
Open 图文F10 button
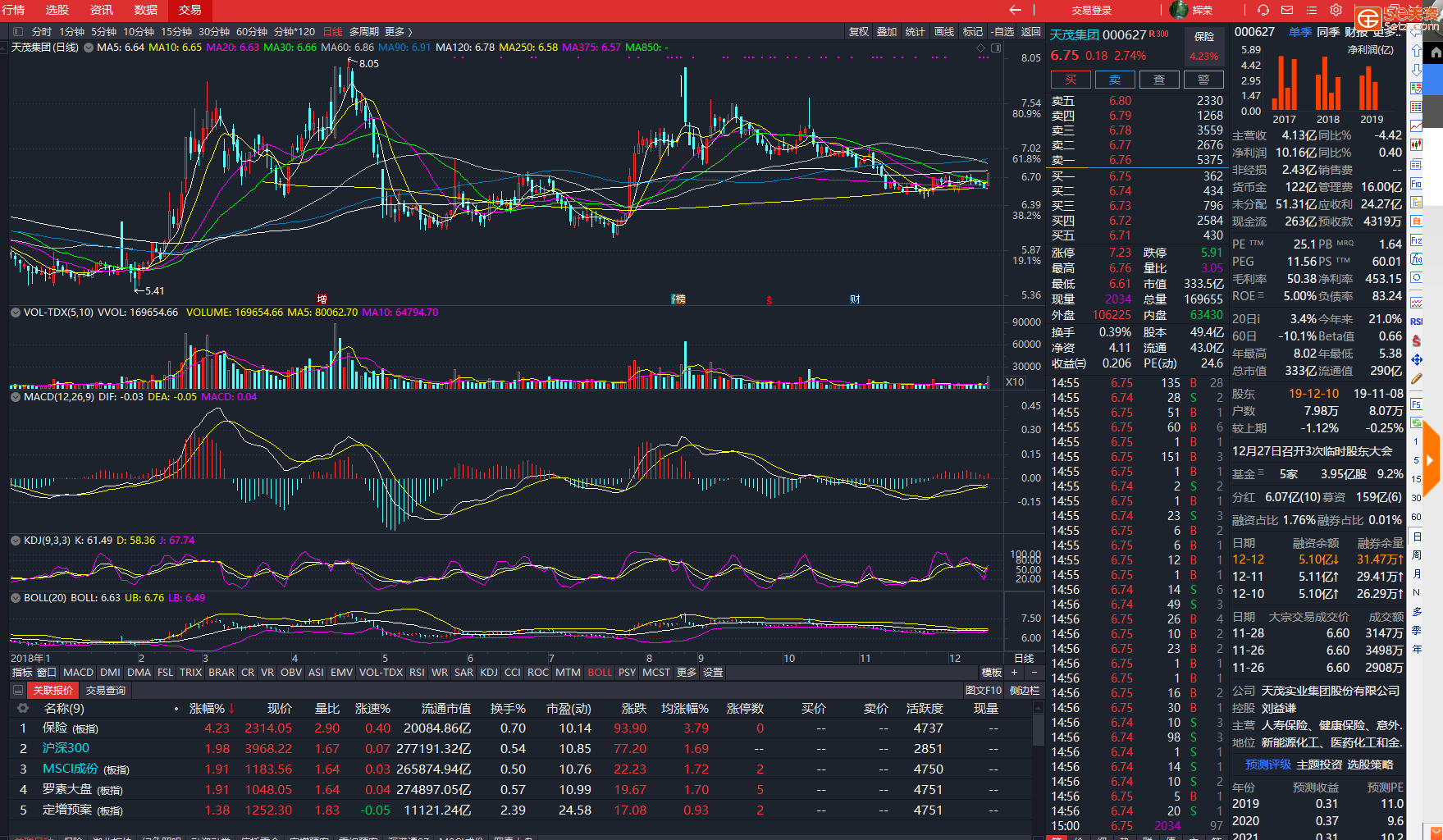pyautogui.click(x=984, y=691)
